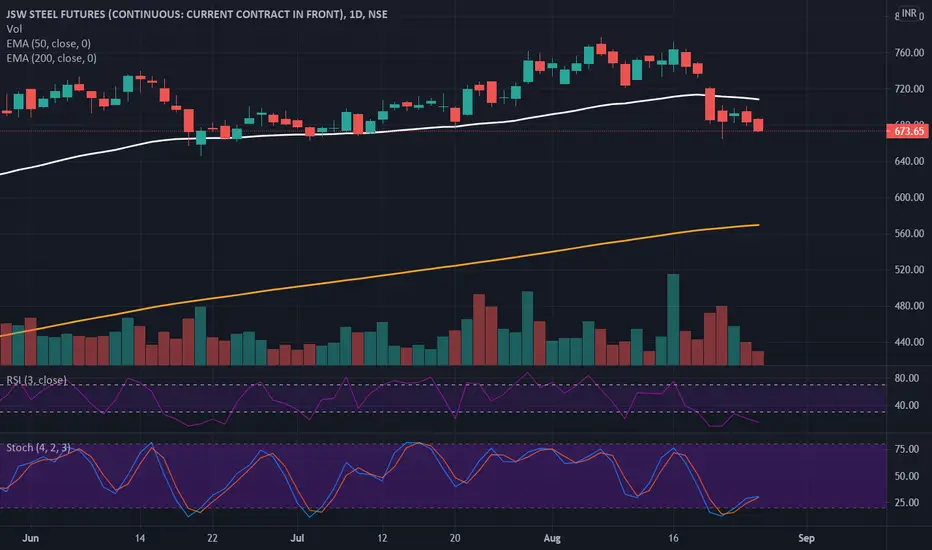932x550 pixels.
Task: Click the 560.00 price axis label
Action: coord(909,234)
